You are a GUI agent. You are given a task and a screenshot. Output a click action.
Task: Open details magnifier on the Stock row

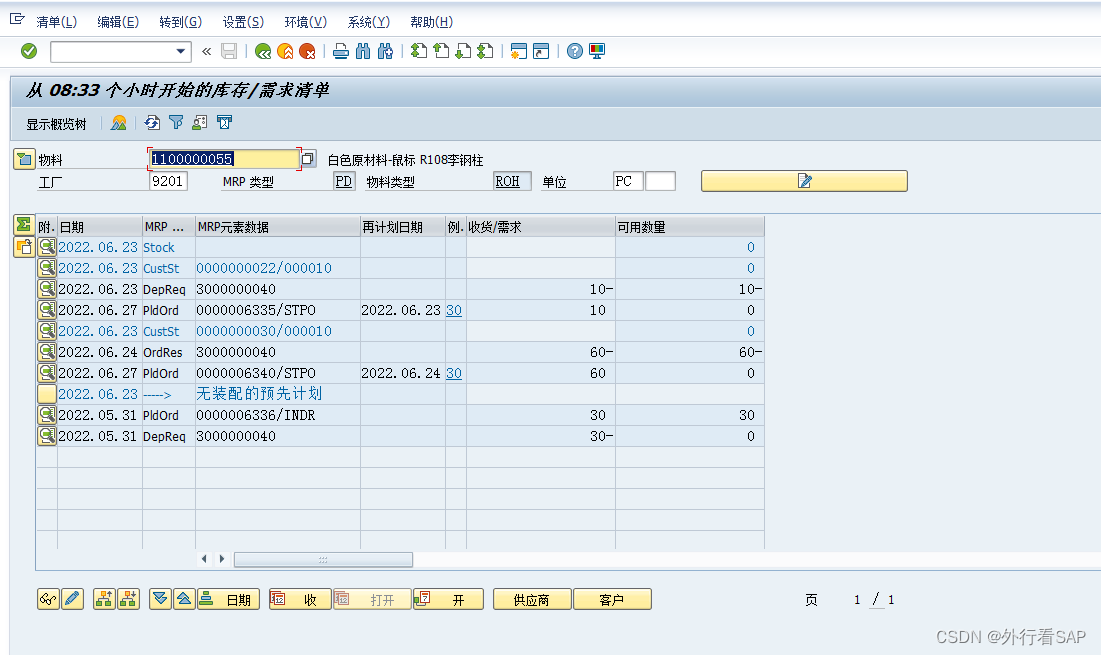[x=46, y=247]
